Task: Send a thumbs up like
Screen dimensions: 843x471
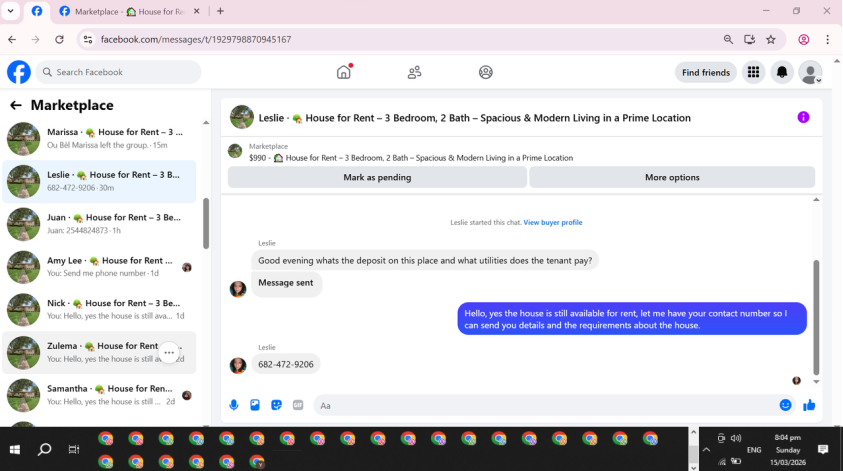Action: pos(809,405)
